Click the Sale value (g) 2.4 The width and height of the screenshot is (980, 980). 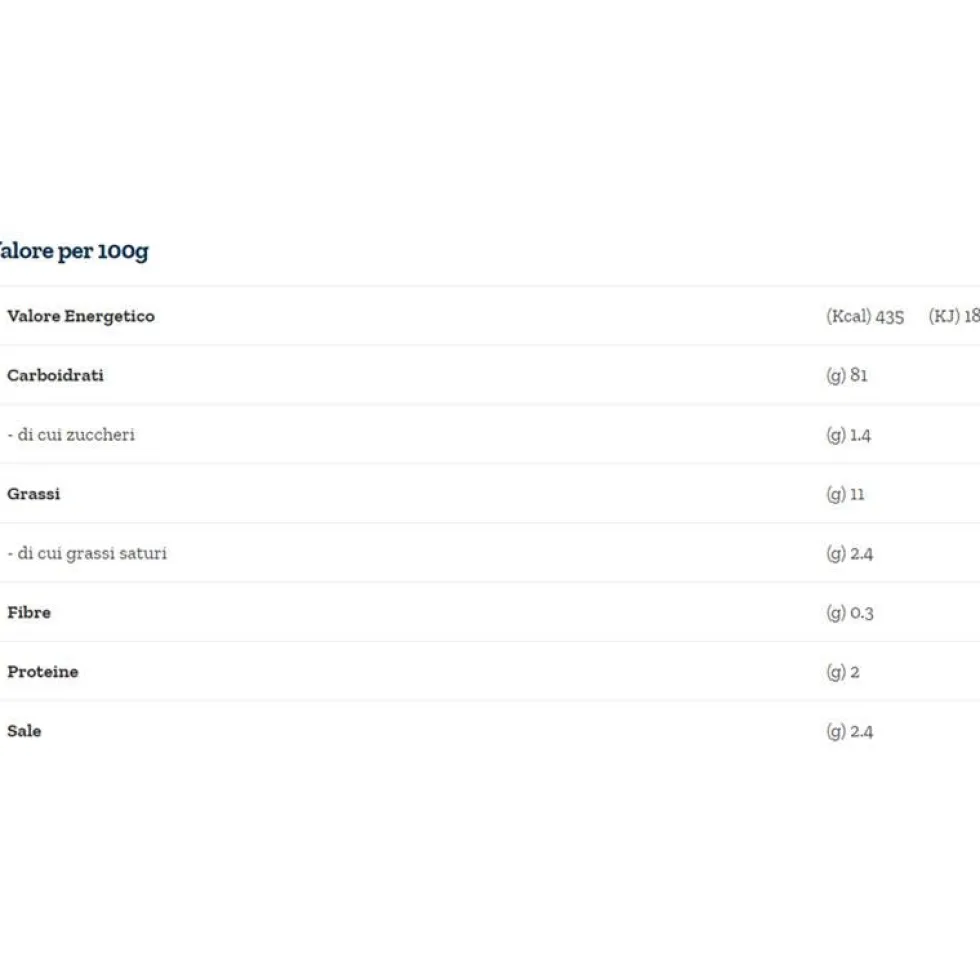[x=849, y=732]
